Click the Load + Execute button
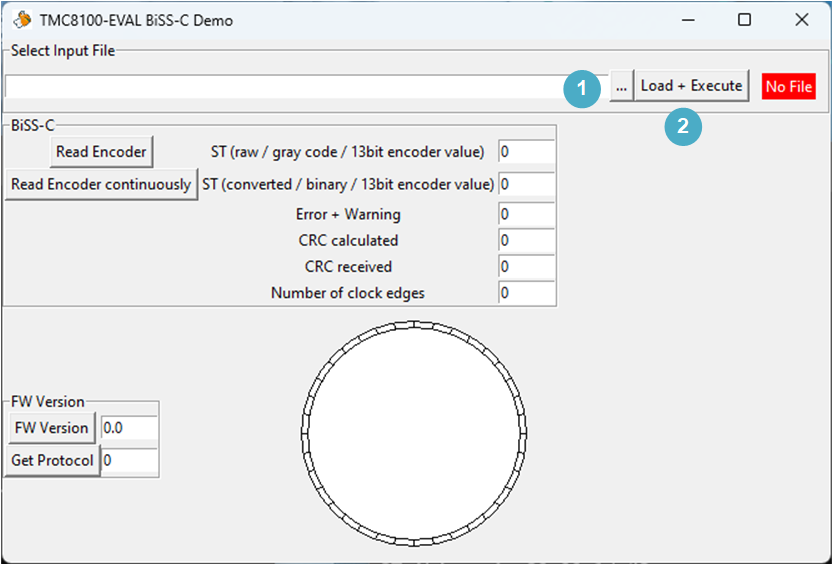833x565 pixels. (x=691, y=86)
